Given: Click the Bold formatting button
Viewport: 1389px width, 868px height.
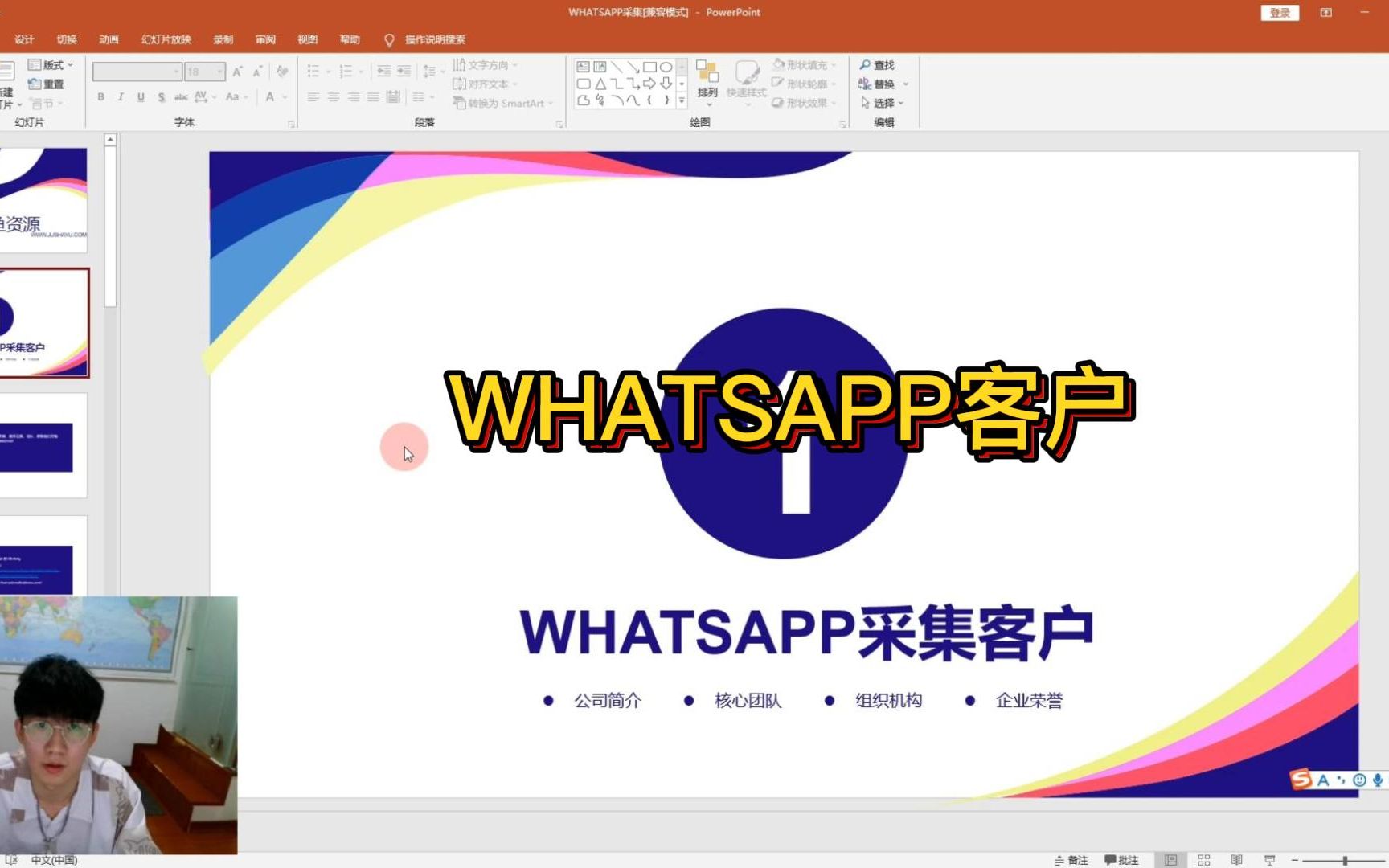Looking at the screenshot, I should coord(100,96).
